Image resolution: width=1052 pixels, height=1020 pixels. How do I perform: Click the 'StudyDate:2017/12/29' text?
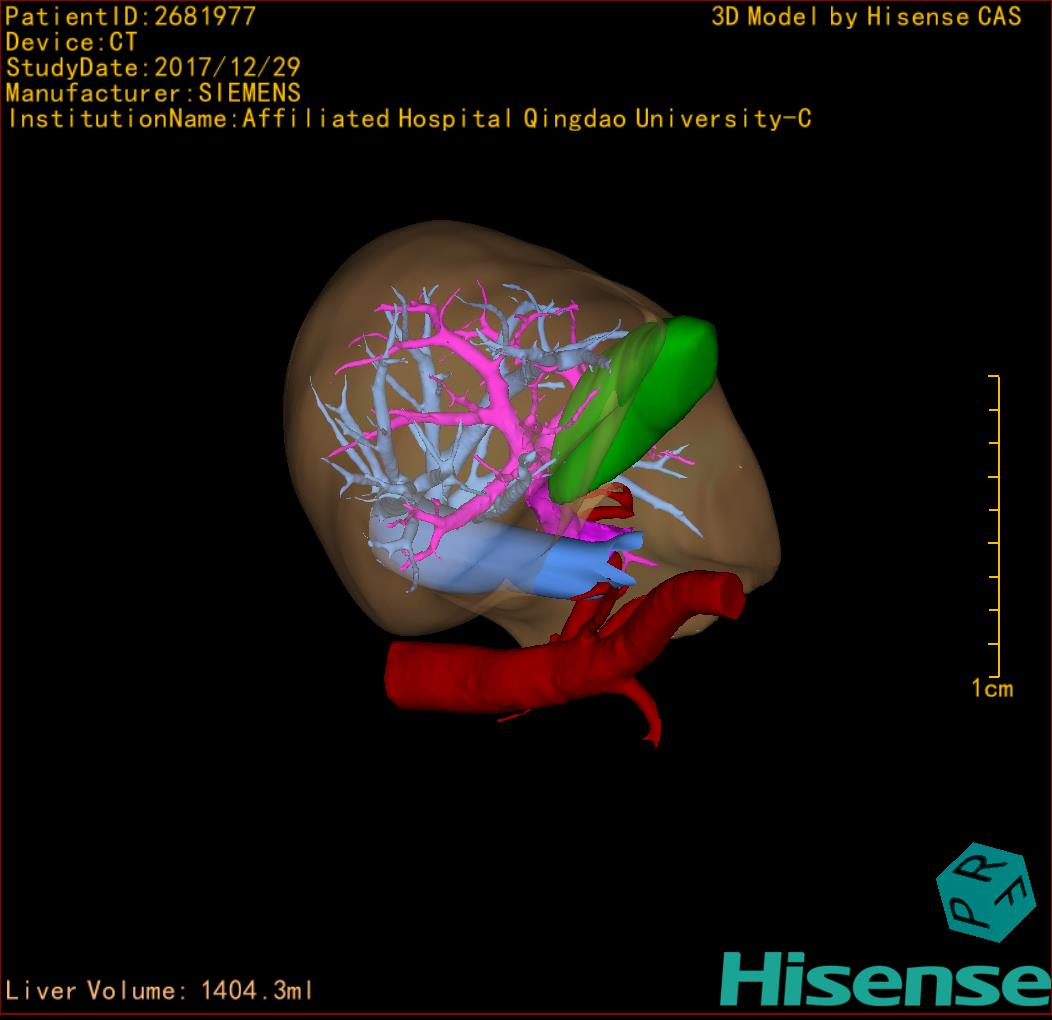[153, 67]
